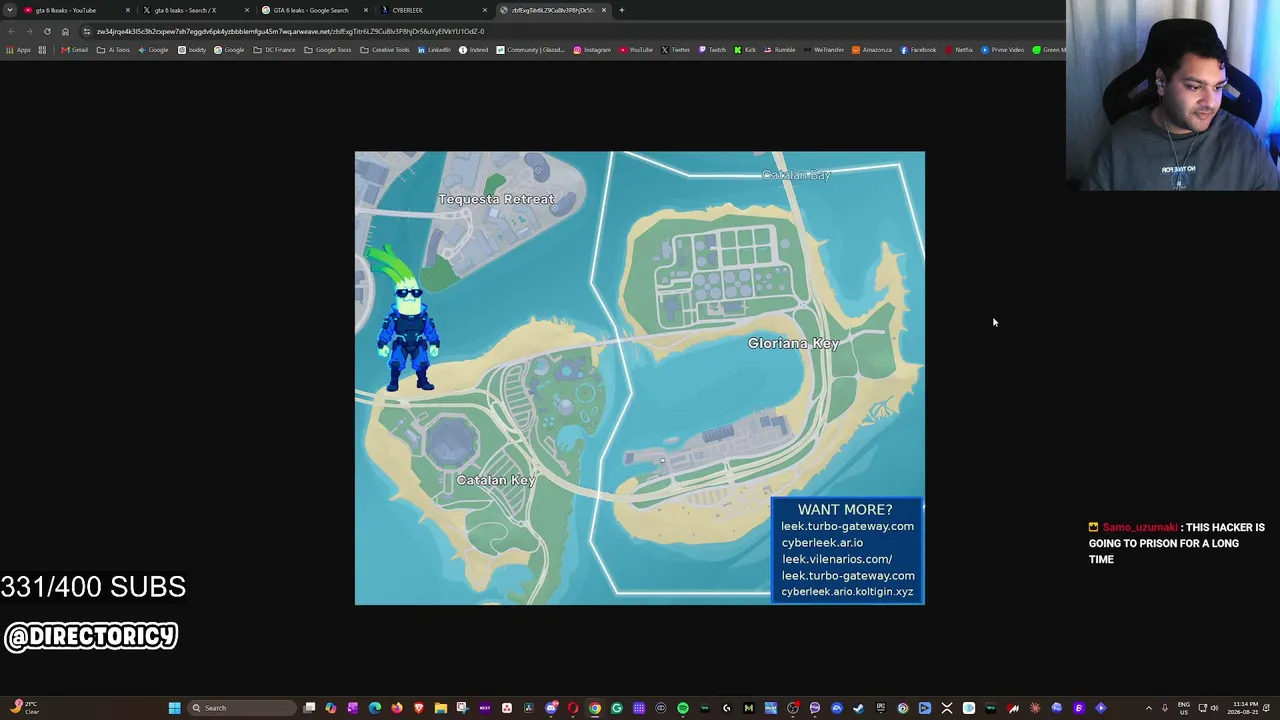Click the Tequesta Retreat map label
The image size is (1280, 720).
click(496, 199)
